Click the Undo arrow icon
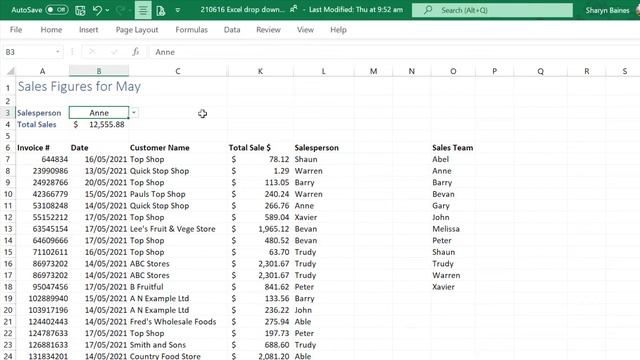Screen dimensions: 640x360 97,10
